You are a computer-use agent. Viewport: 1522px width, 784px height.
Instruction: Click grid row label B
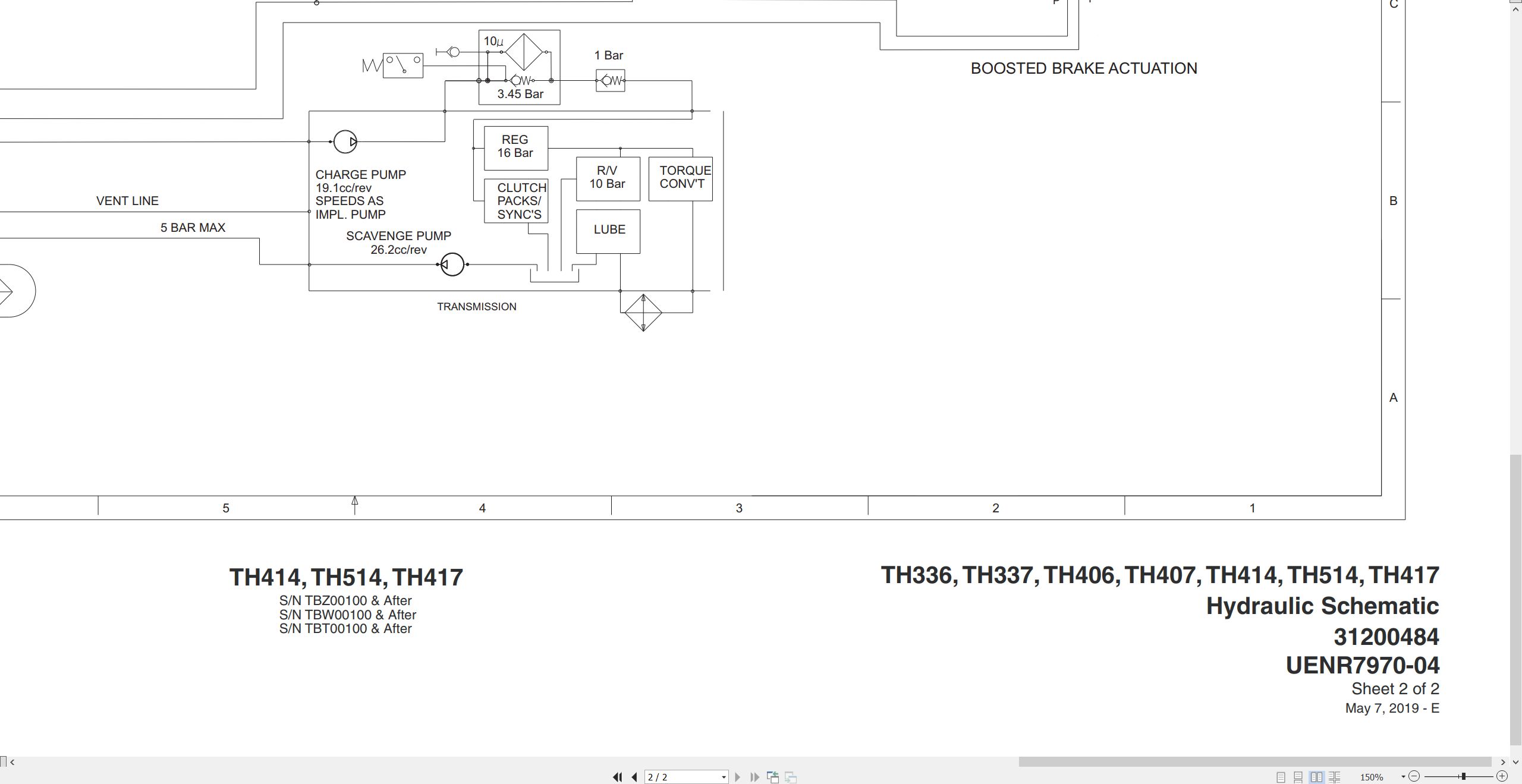point(1393,201)
